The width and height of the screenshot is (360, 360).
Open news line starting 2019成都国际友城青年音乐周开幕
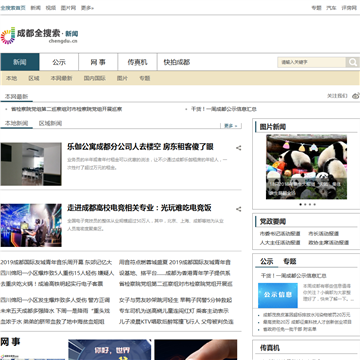[56, 262]
